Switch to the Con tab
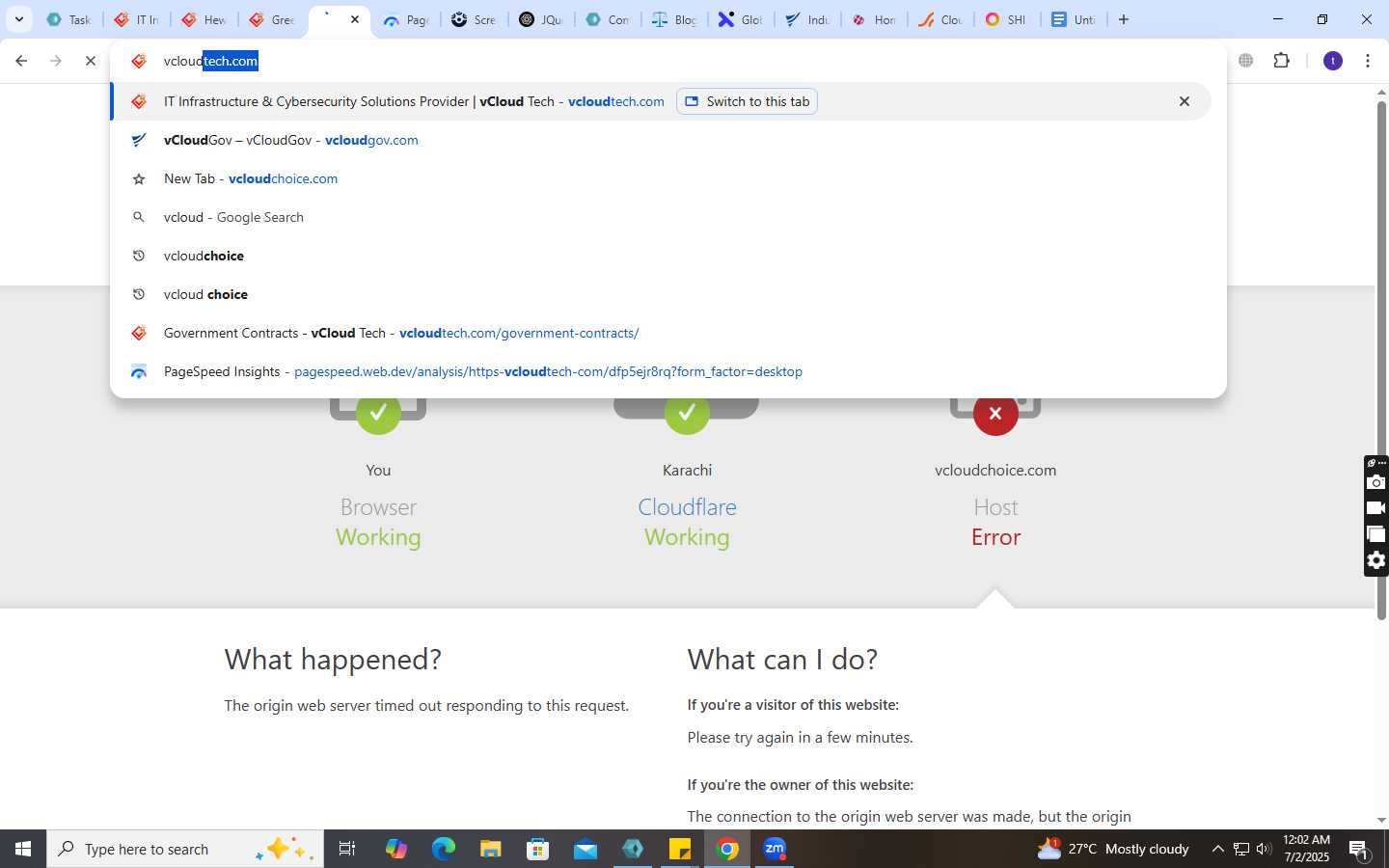 point(608,19)
